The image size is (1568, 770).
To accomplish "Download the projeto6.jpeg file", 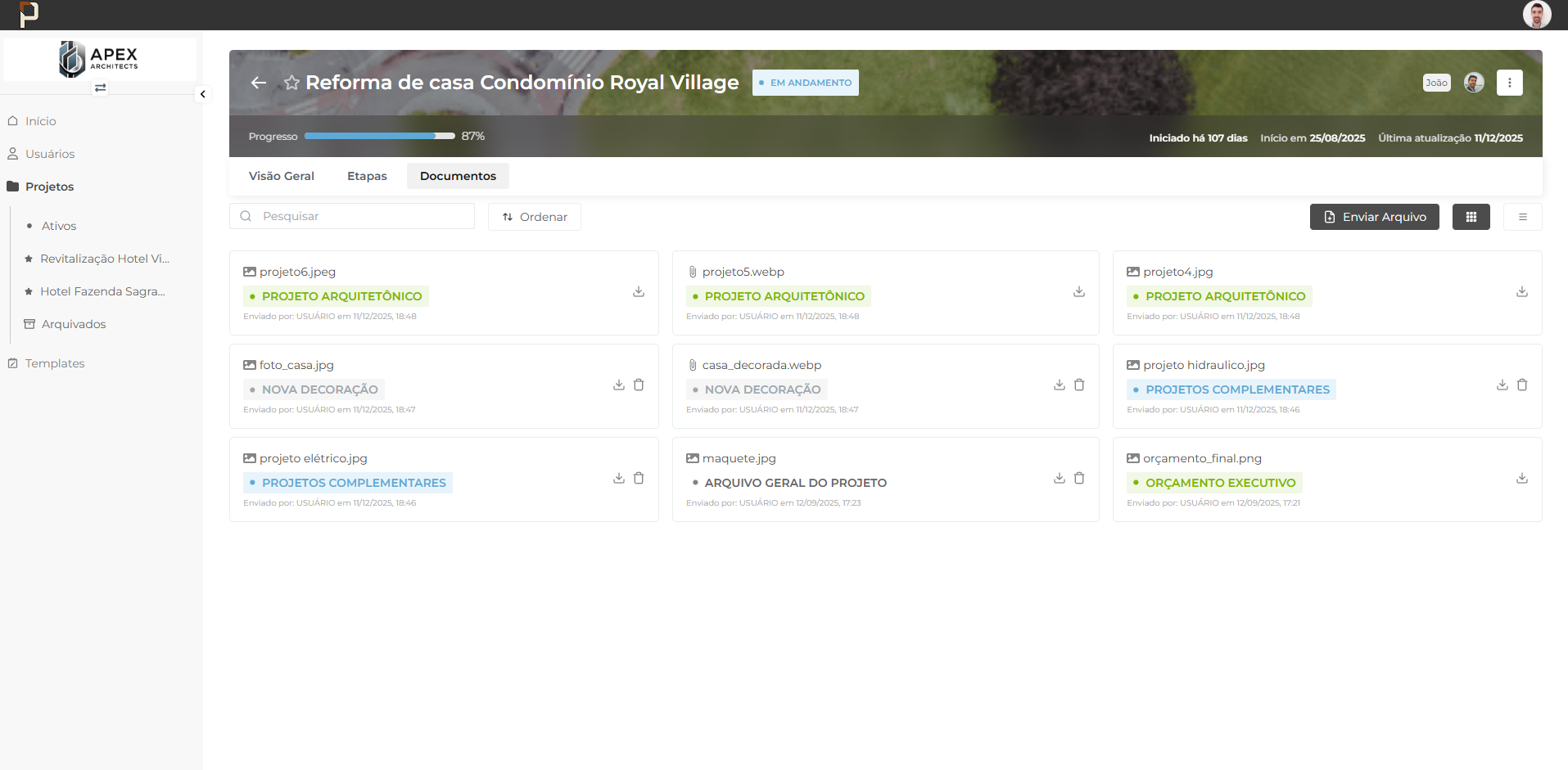I will (639, 292).
